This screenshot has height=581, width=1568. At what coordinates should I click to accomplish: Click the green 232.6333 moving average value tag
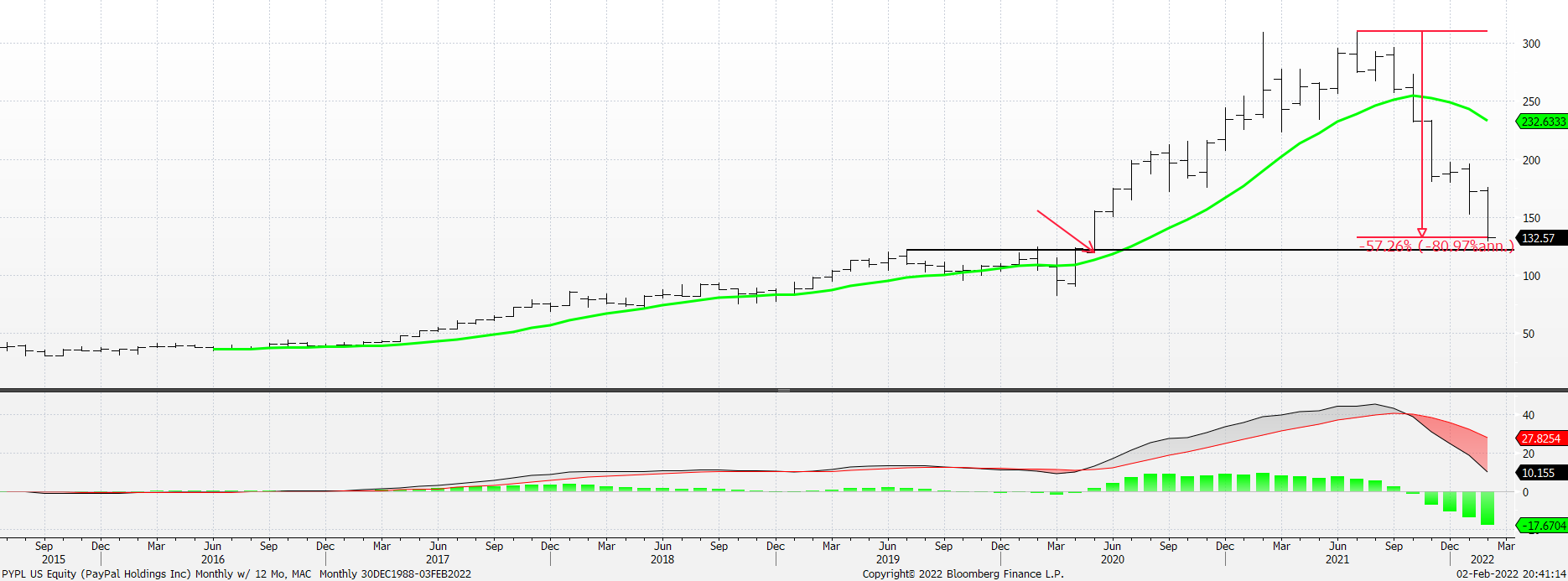click(1542, 122)
